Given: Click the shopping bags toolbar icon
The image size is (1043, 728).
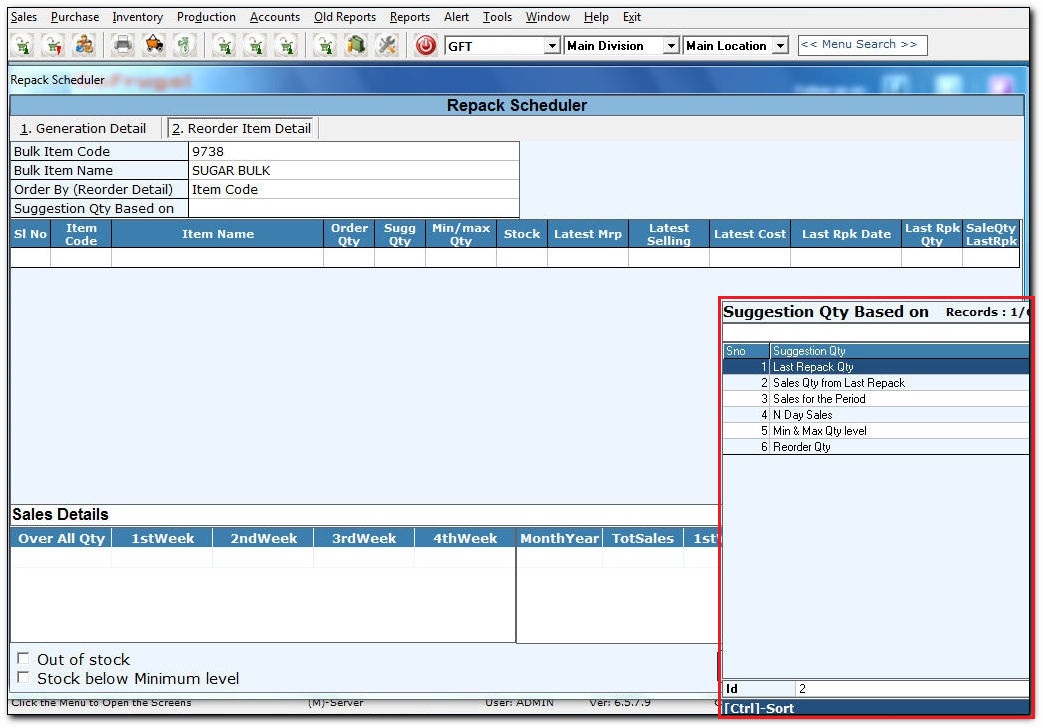Looking at the screenshot, I should [356, 45].
